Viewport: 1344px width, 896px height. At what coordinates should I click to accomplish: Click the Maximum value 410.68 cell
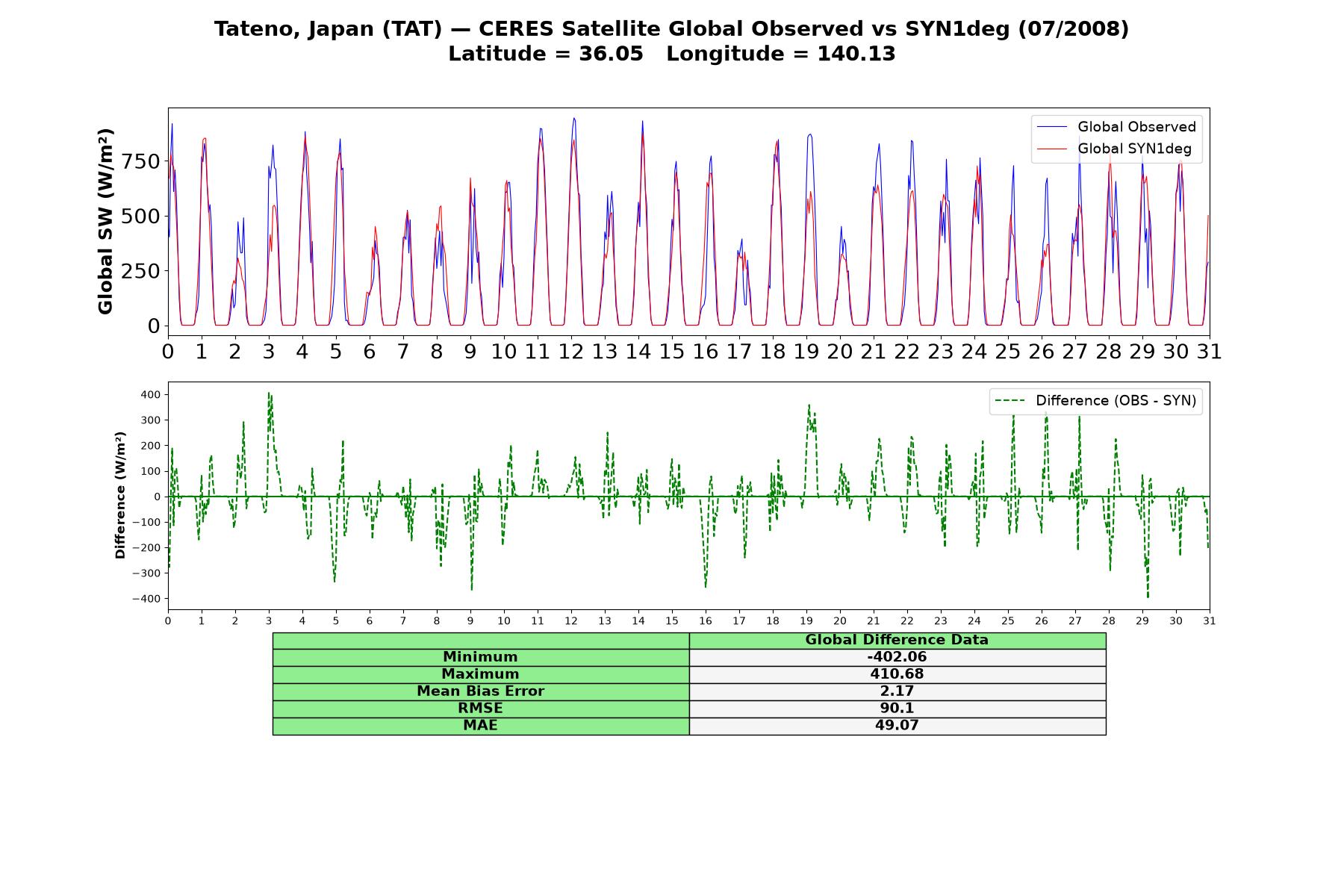pyautogui.click(x=897, y=674)
